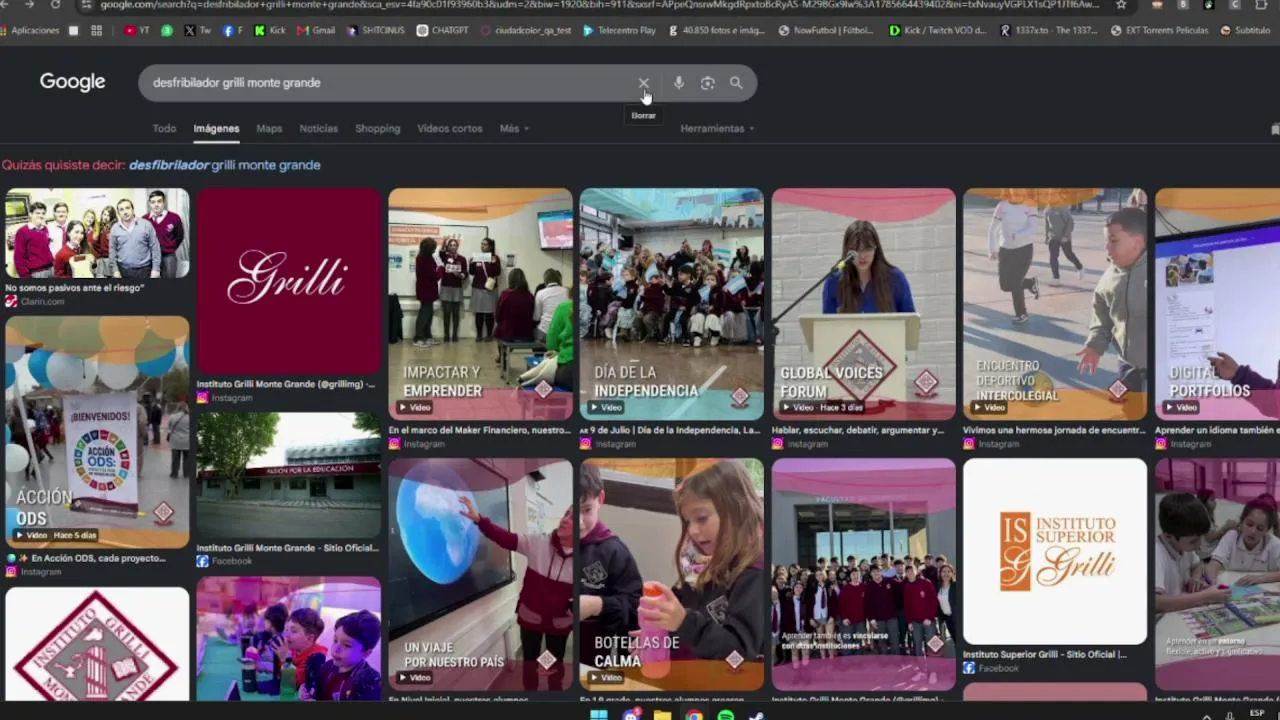
Task: Open the 'Acción ODS' video thumbnail
Action: pos(97,432)
